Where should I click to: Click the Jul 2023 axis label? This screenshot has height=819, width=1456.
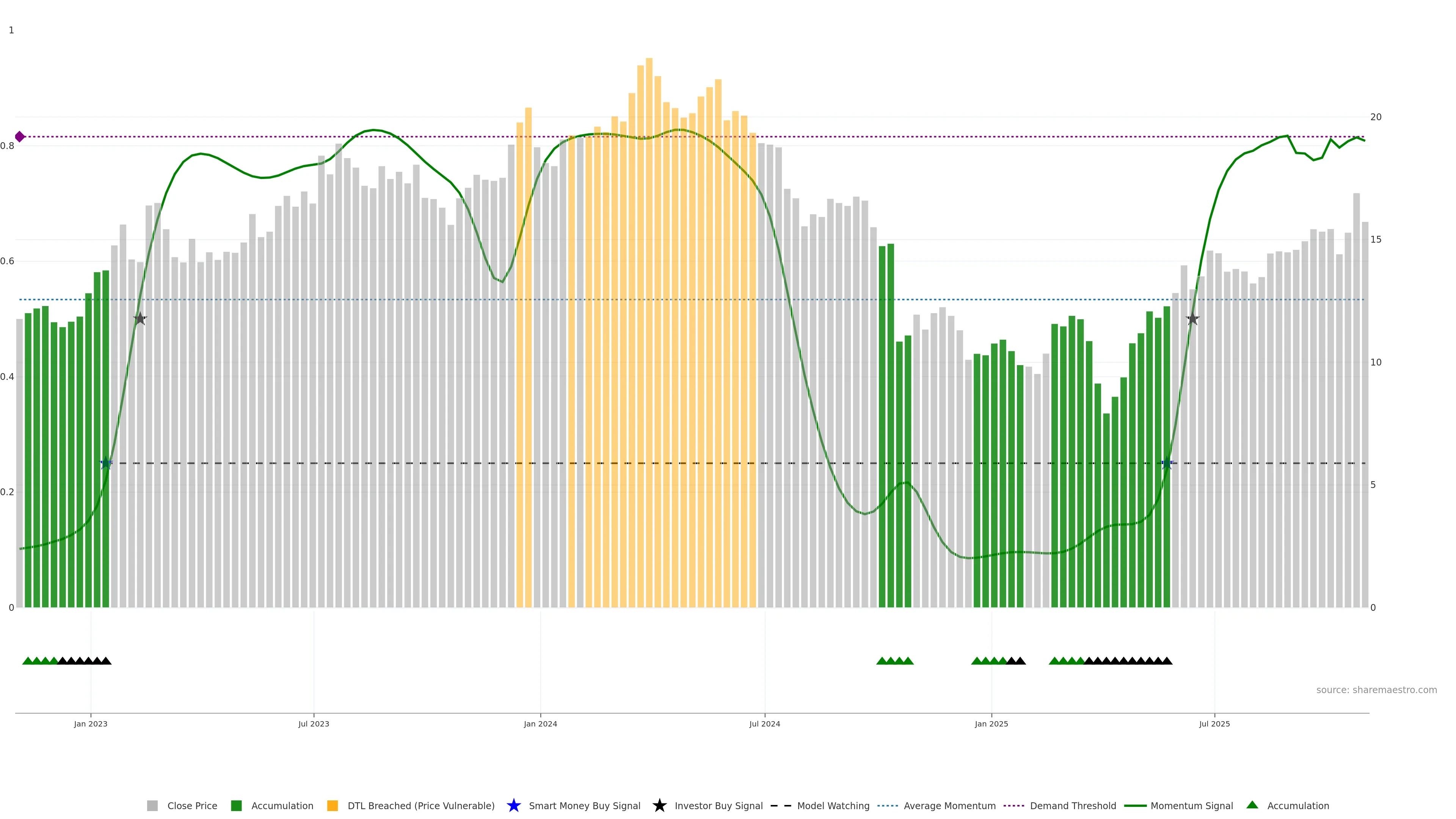point(314,723)
